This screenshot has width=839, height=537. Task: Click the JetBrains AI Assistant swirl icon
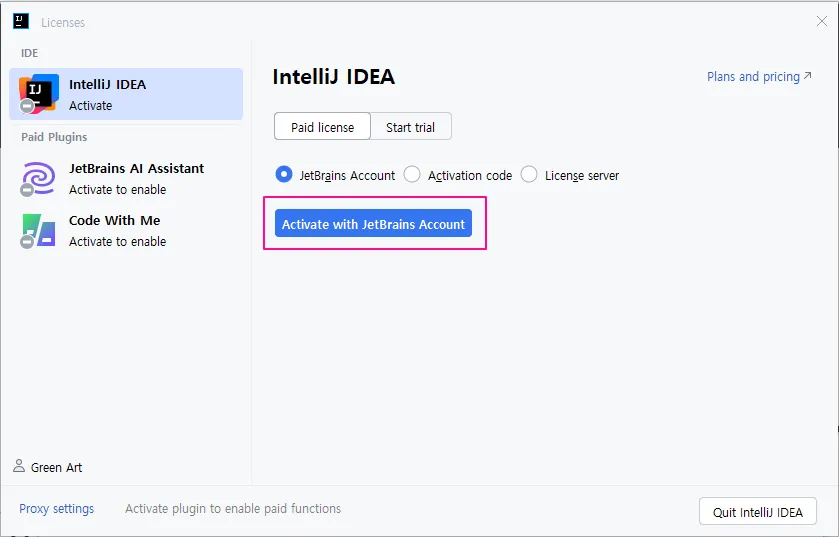click(38, 179)
